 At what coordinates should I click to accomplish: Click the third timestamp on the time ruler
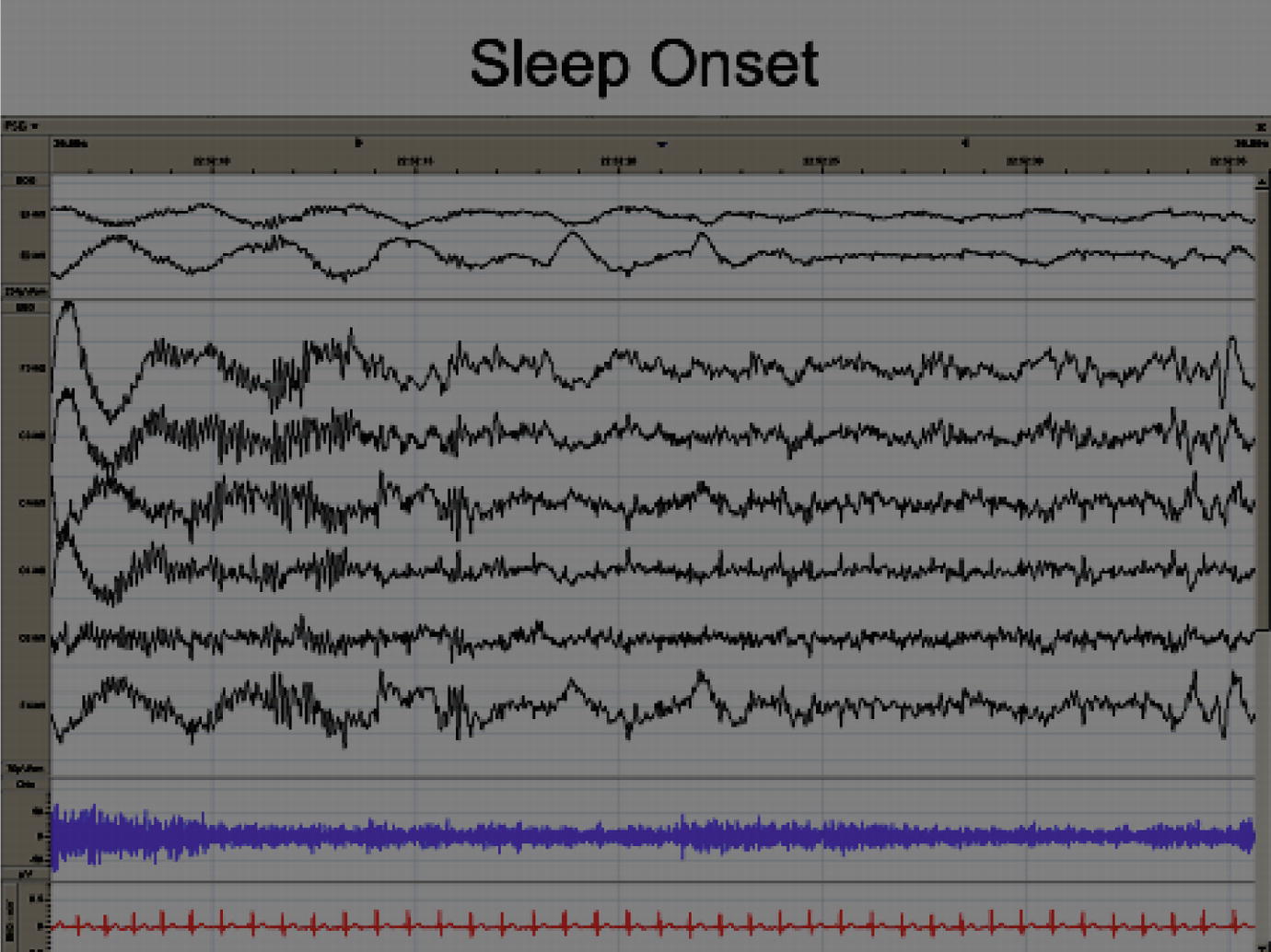coord(618,161)
